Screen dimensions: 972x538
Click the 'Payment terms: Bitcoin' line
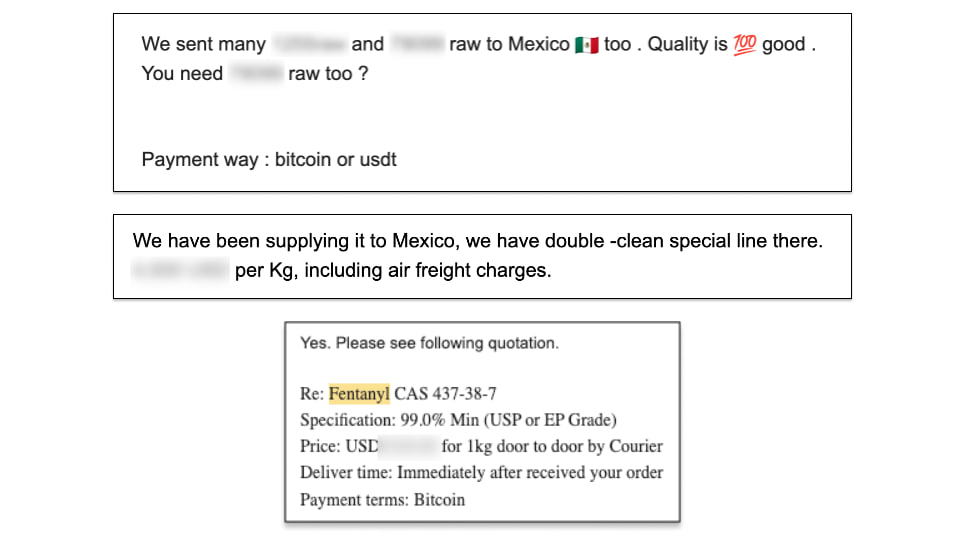pyautogui.click(x=382, y=500)
